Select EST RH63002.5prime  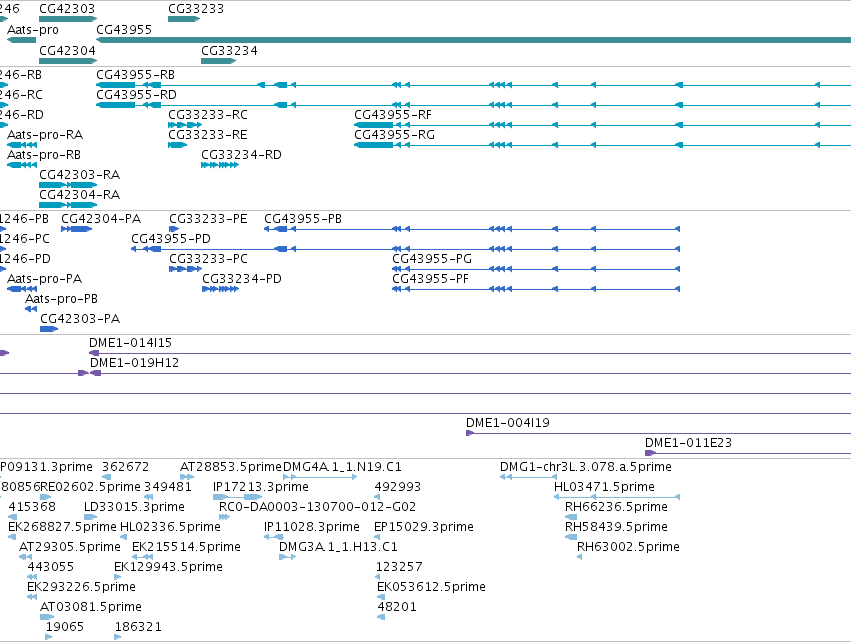coord(628,547)
